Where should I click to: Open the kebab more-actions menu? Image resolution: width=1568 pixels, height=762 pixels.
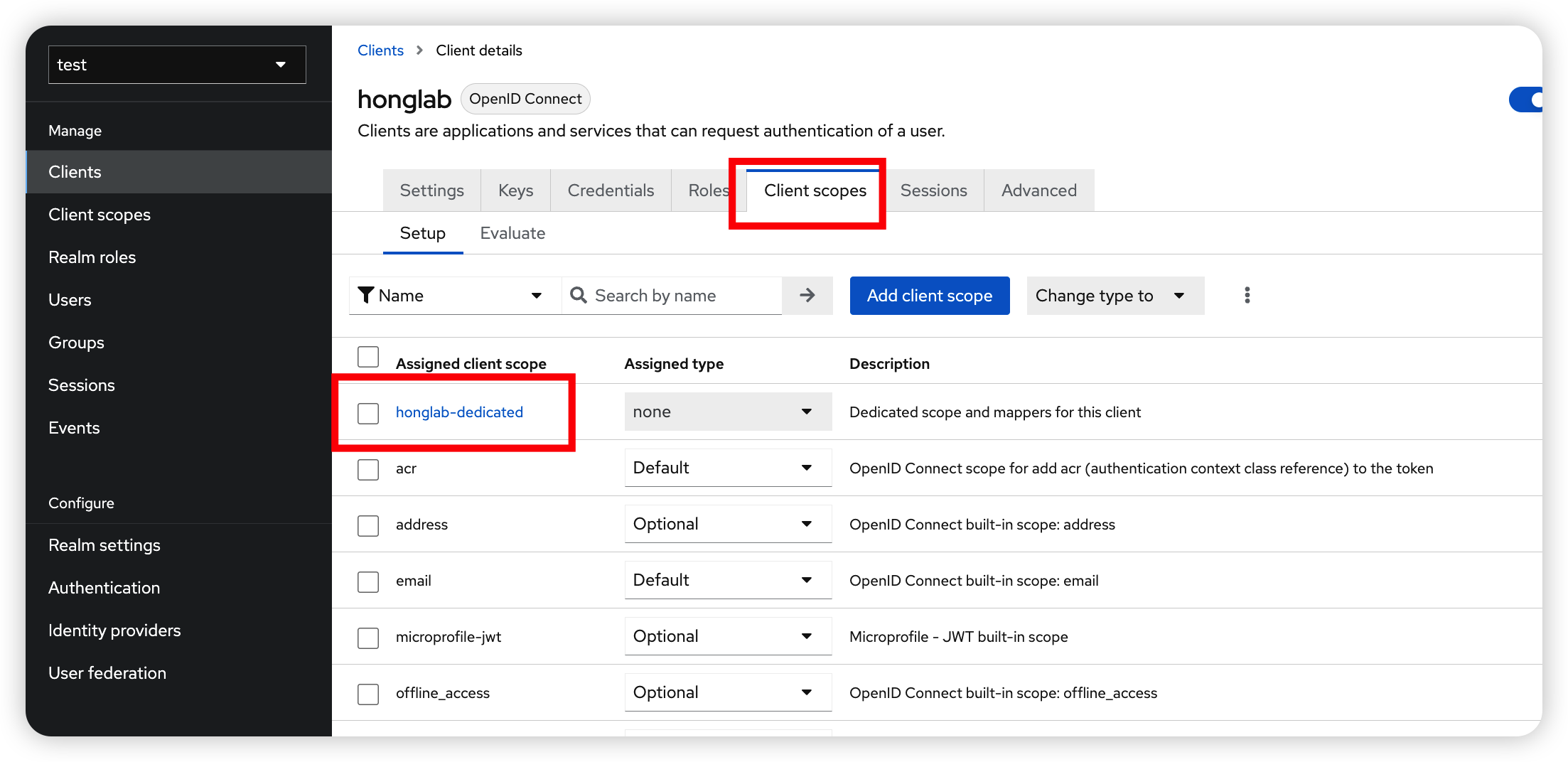pyautogui.click(x=1247, y=295)
